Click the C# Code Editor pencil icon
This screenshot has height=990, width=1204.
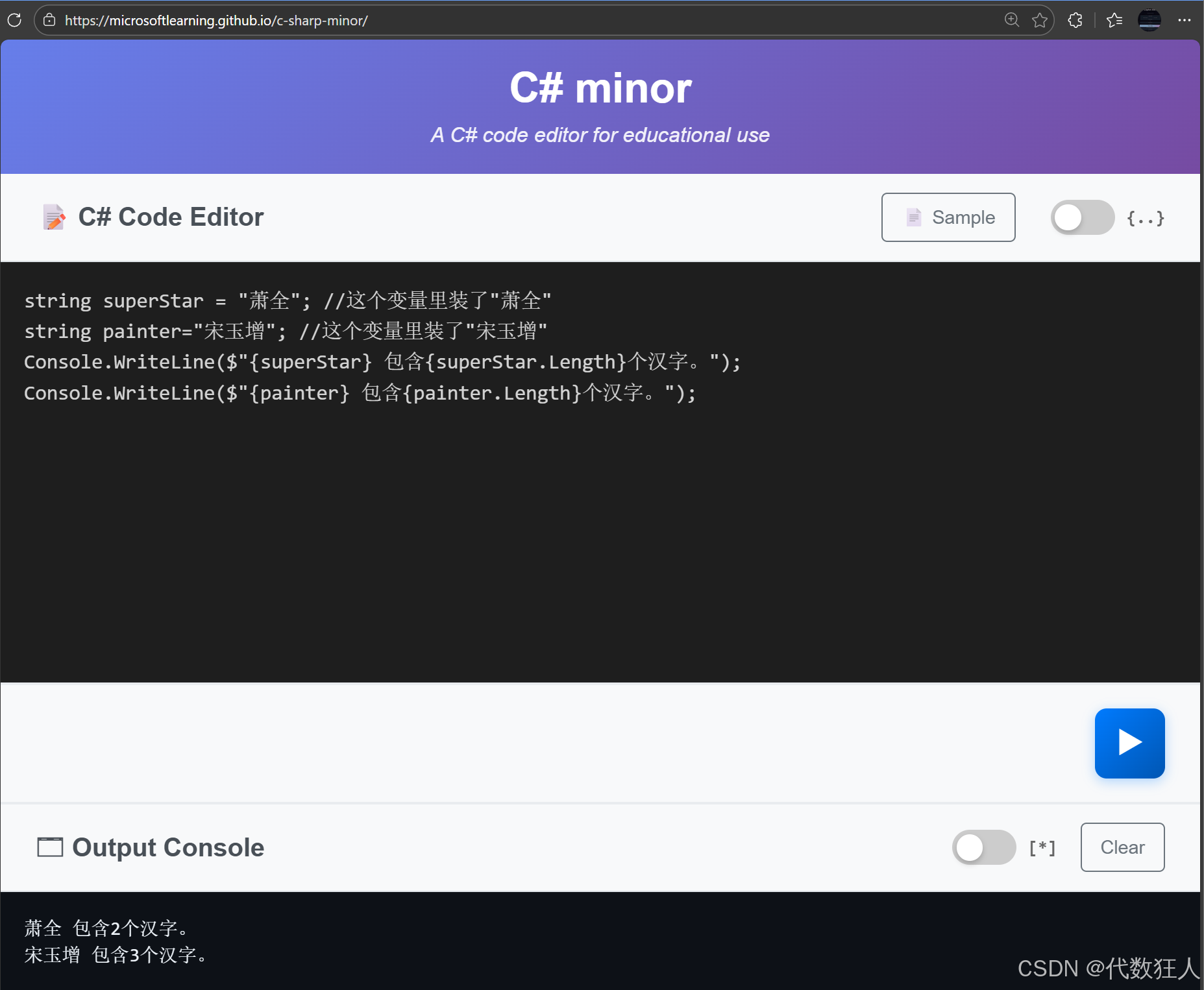54,217
